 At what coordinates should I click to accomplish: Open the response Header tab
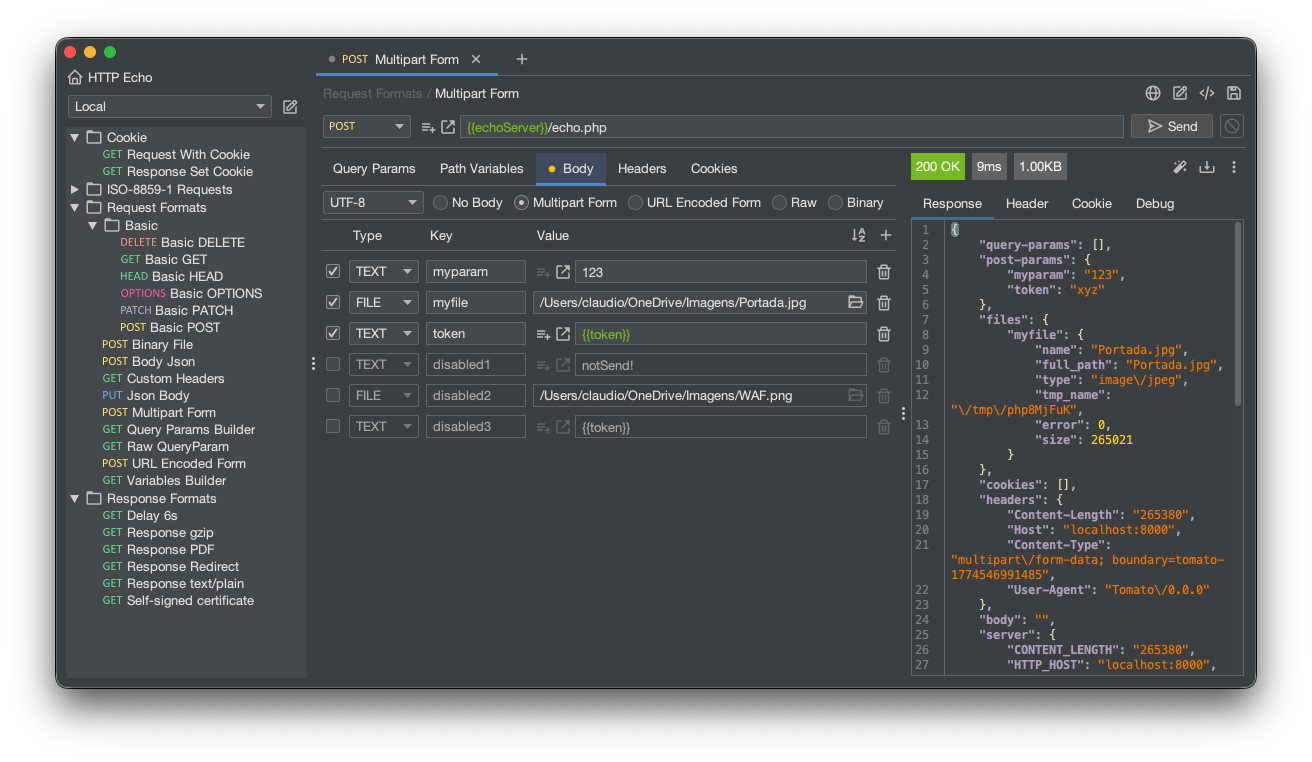1027,203
